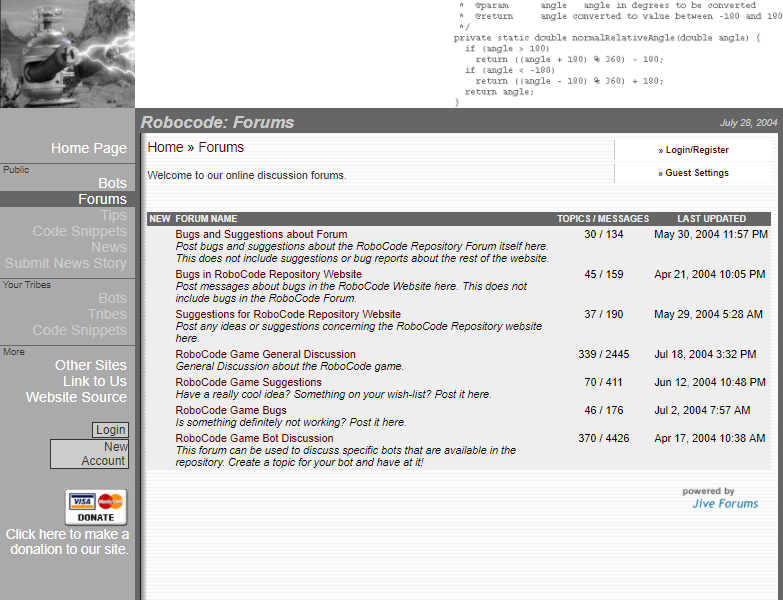The image size is (783, 600).
Task: Click the '45 / 159' topics count
Action: coord(604,274)
